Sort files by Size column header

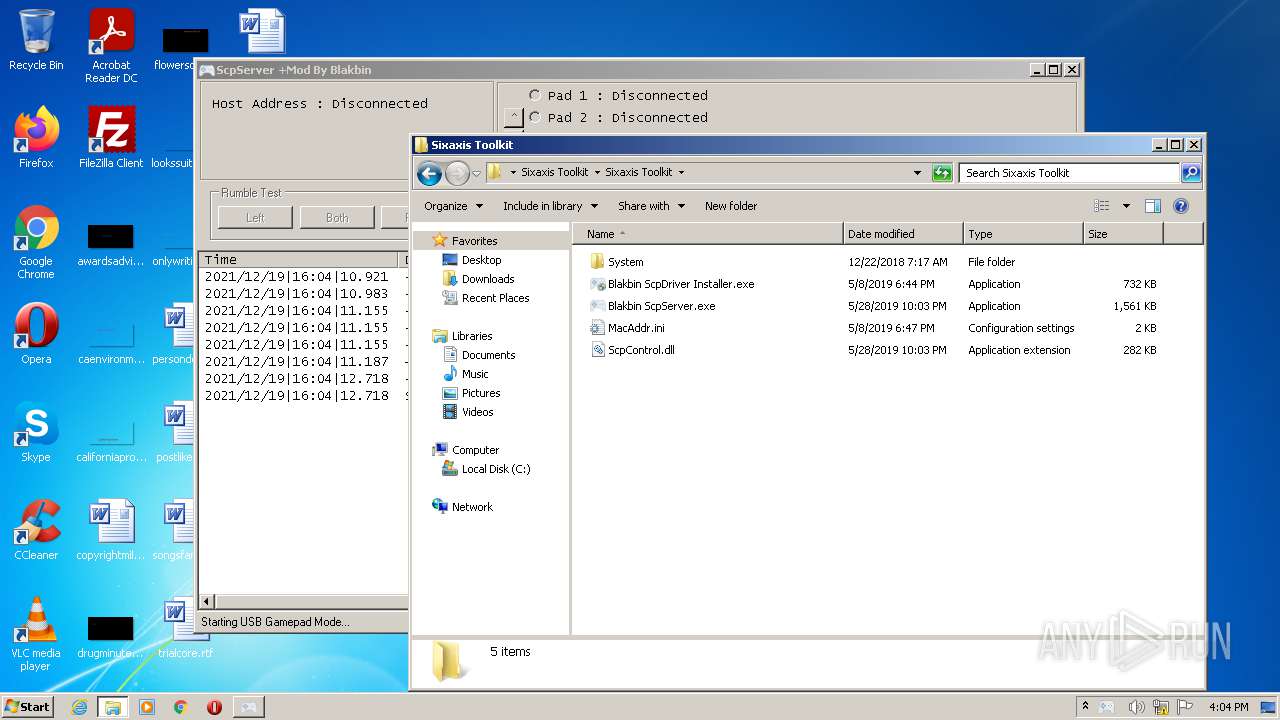point(1123,234)
